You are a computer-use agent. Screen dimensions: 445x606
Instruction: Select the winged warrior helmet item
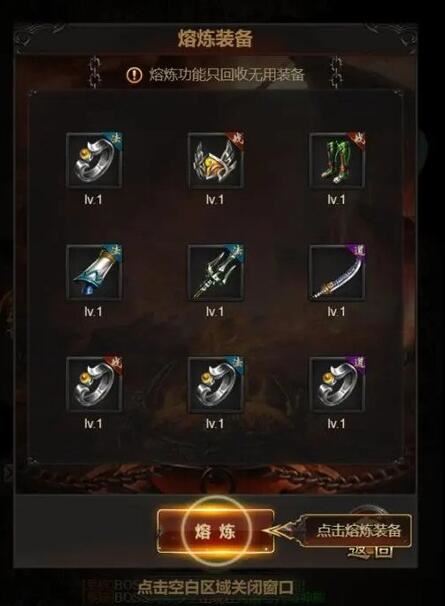(216, 160)
